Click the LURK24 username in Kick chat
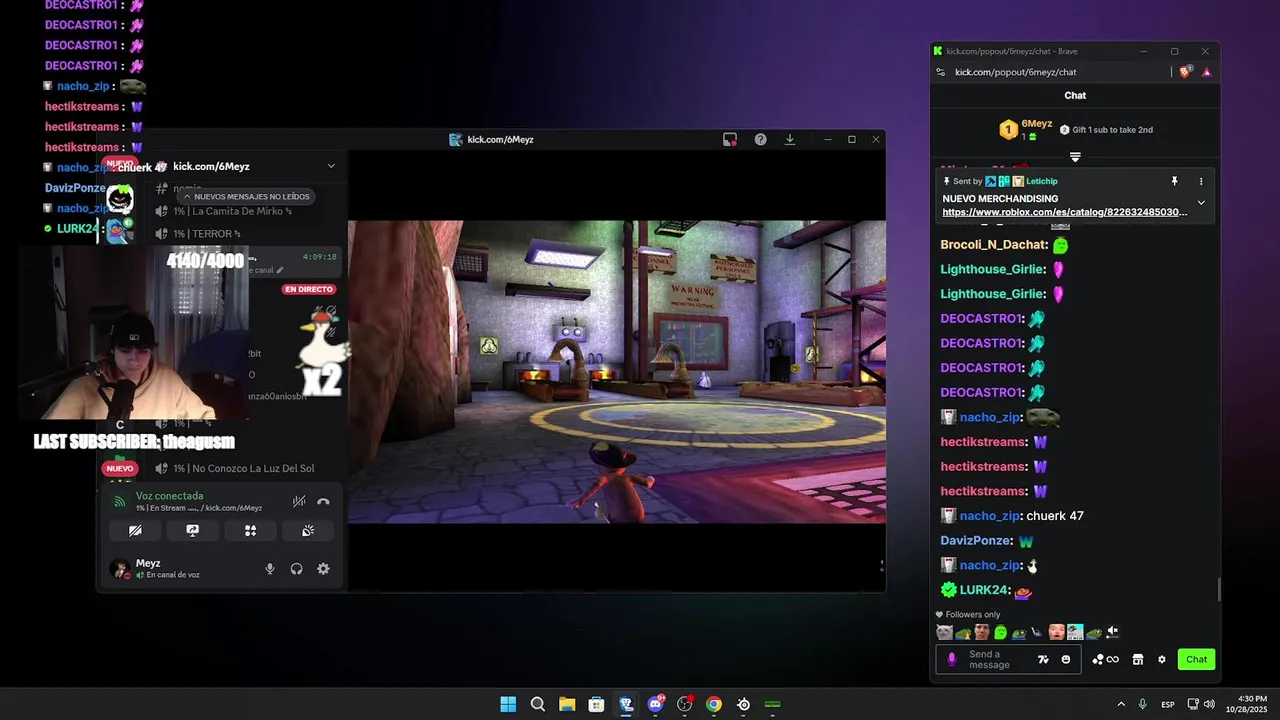The image size is (1280, 720). coord(985,590)
